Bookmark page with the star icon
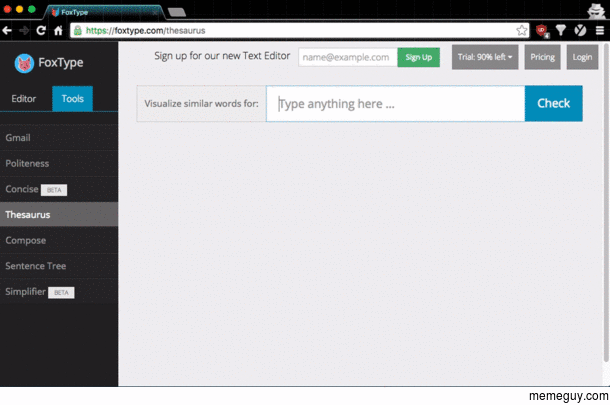The height and width of the screenshot is (405, 610). (x=522, y=30)
